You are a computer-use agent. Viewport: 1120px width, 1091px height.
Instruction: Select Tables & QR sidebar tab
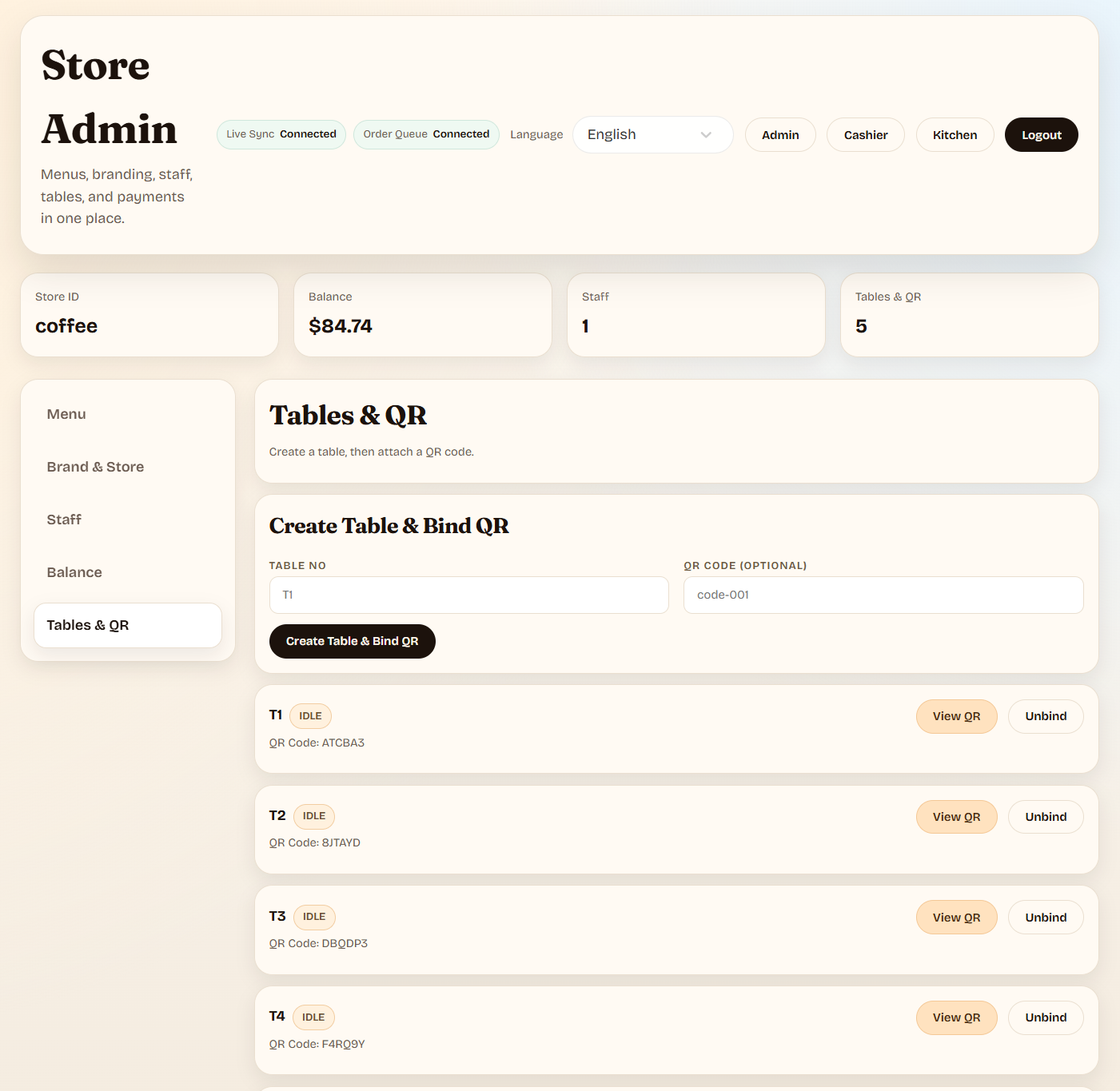(x=128, y=625)
